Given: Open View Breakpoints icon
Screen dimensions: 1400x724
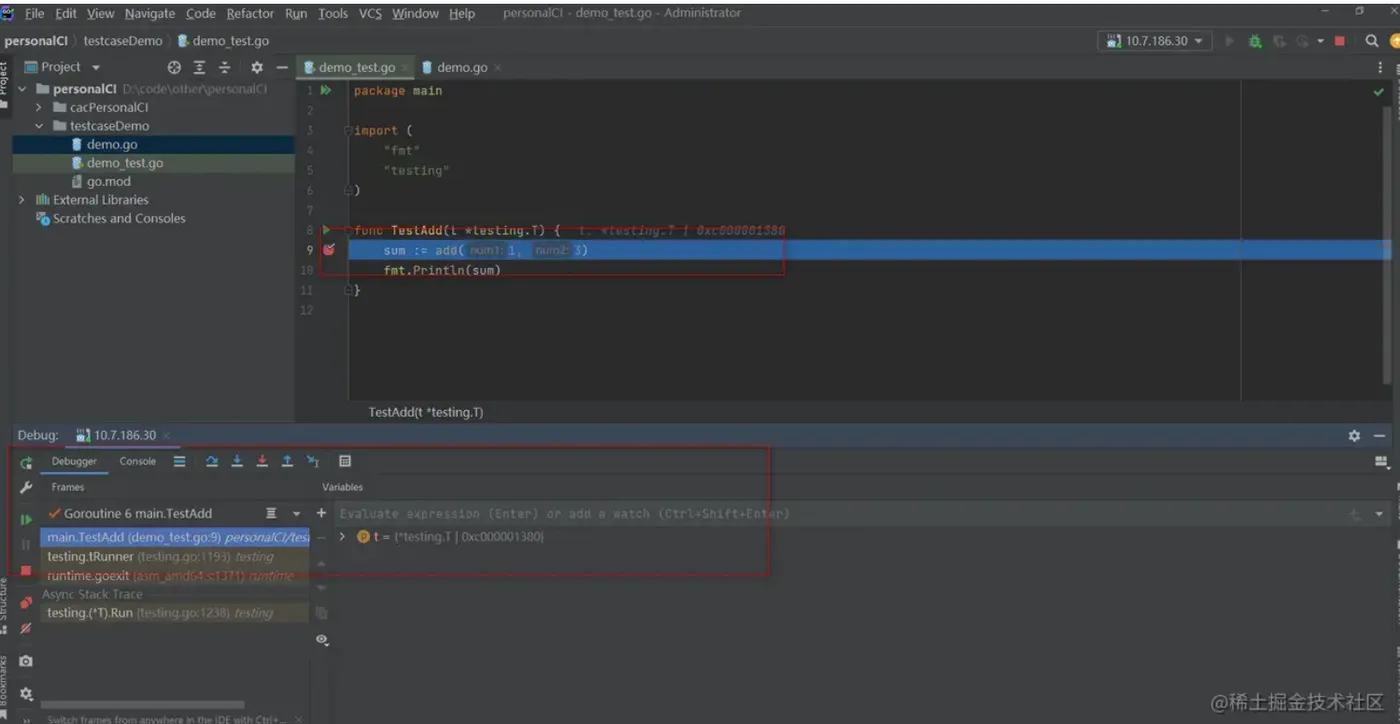Looking at the screenshot, I should (26, 602).
